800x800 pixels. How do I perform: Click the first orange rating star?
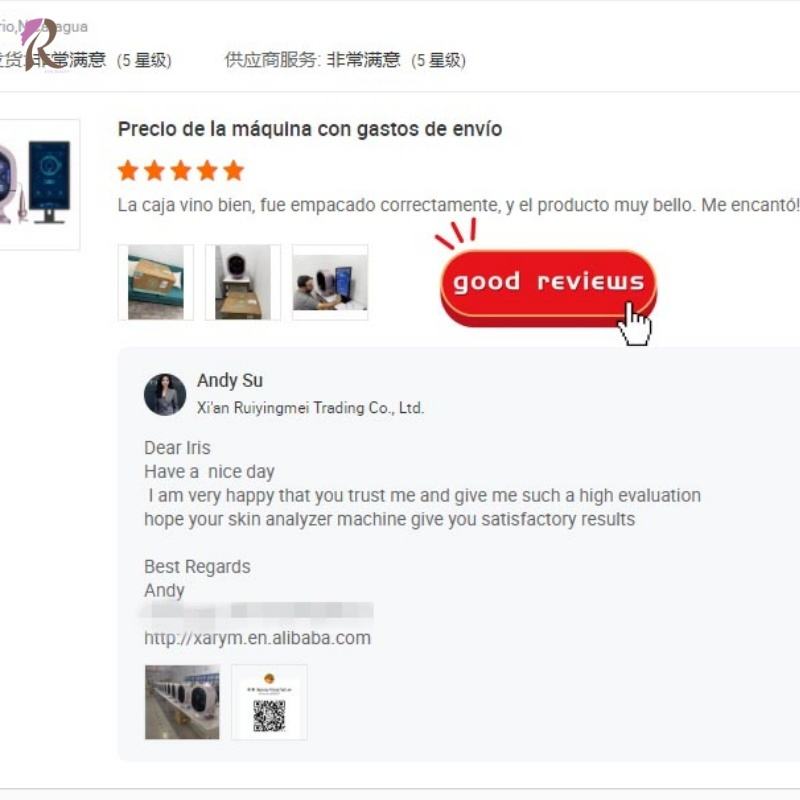[128, 170]
